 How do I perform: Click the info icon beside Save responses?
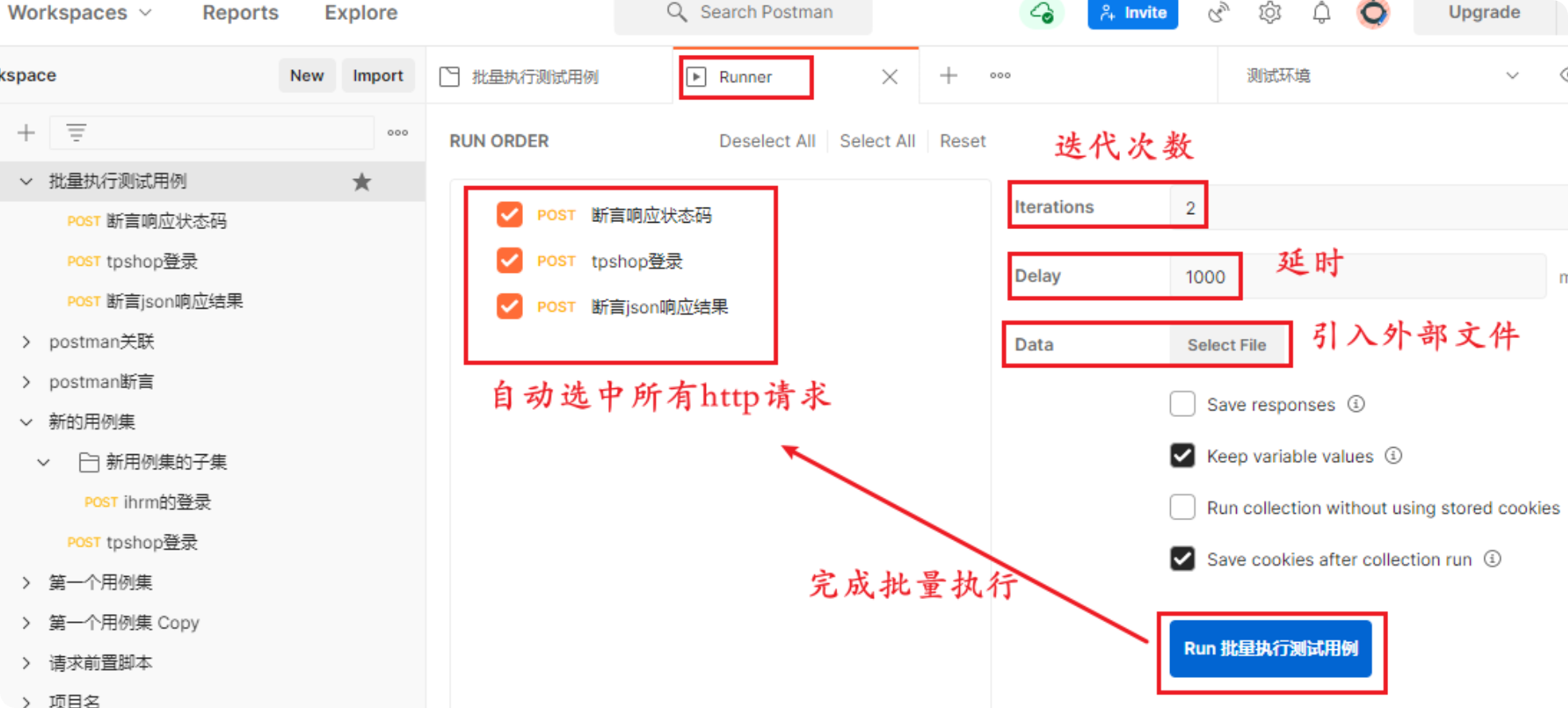click(x=1356, y=404)
